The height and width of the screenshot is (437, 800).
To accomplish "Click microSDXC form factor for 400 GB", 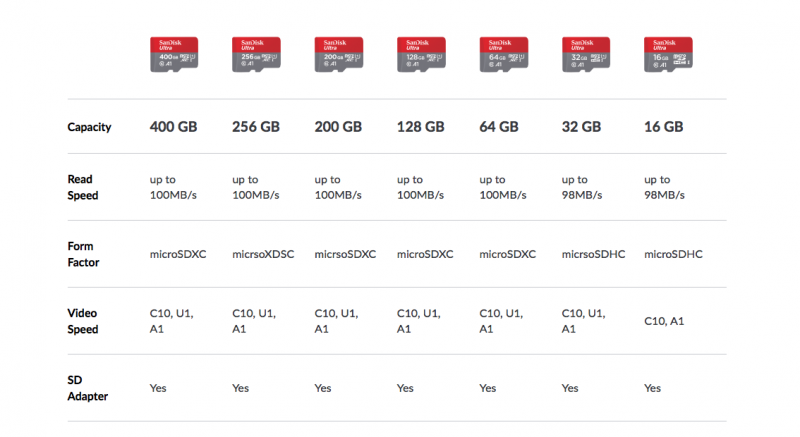I will click(x=178, y=254).
